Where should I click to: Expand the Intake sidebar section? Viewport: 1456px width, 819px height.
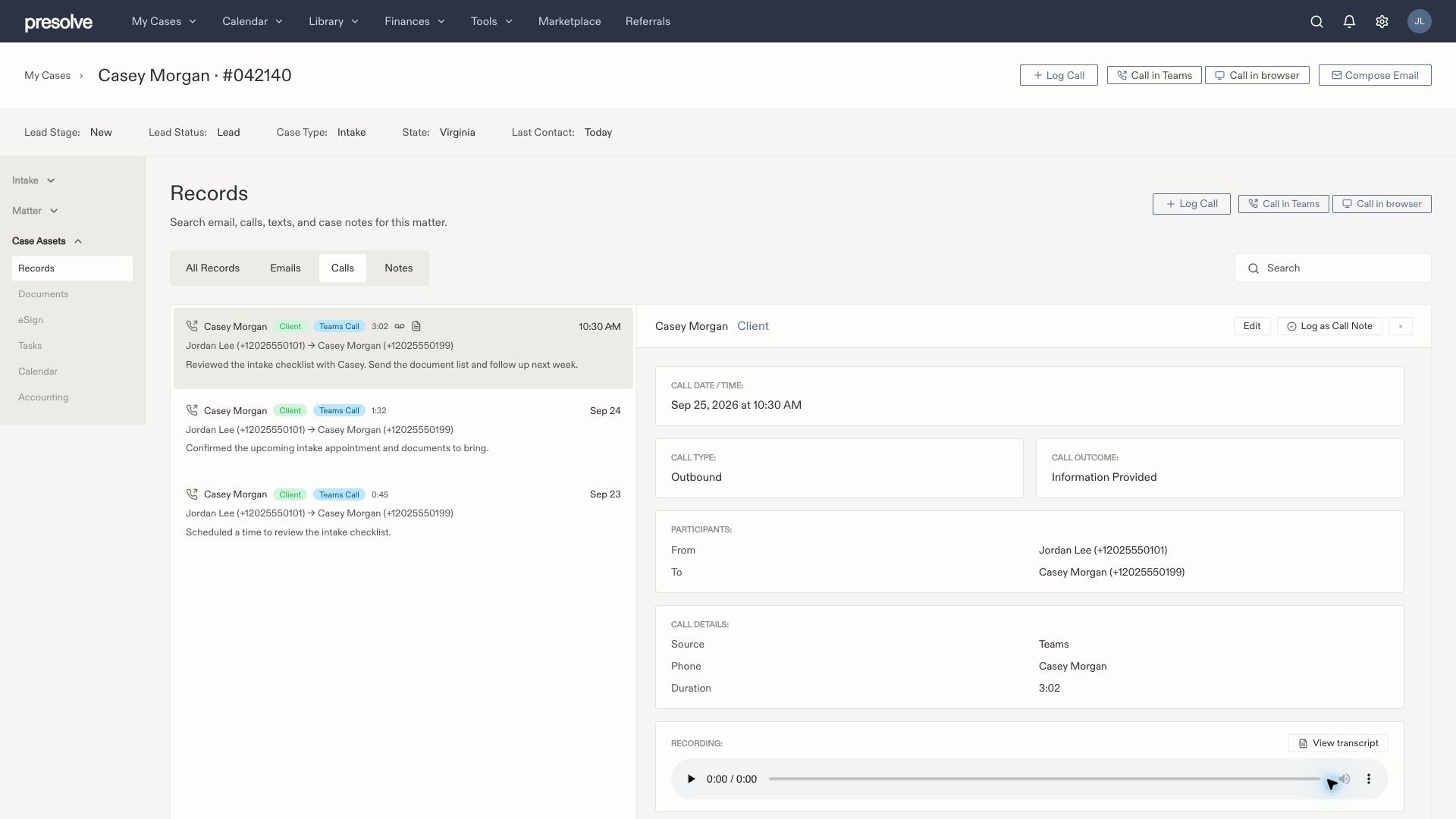point(33,180)
